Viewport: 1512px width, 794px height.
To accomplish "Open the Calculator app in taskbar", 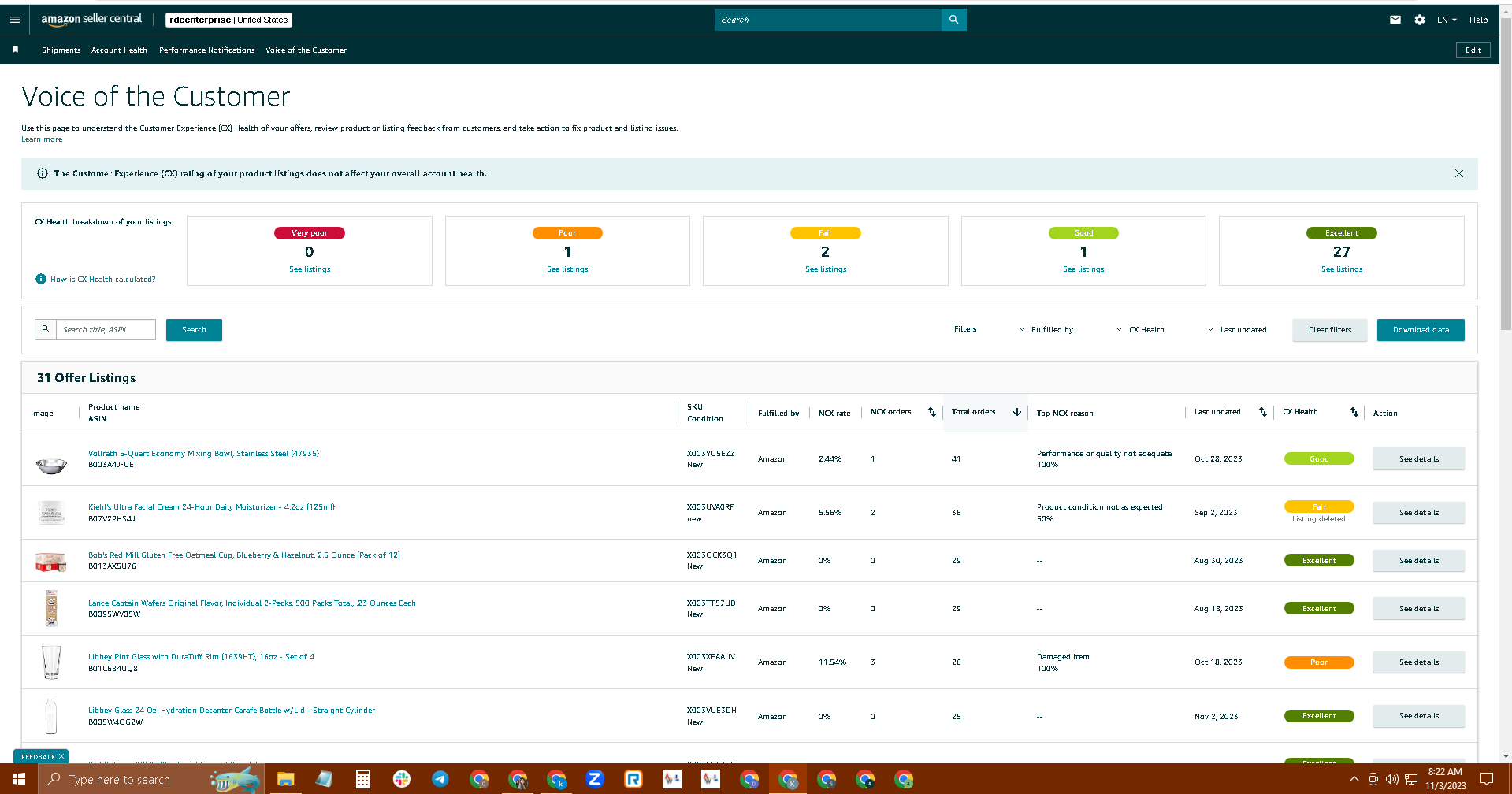I will 362,779.
